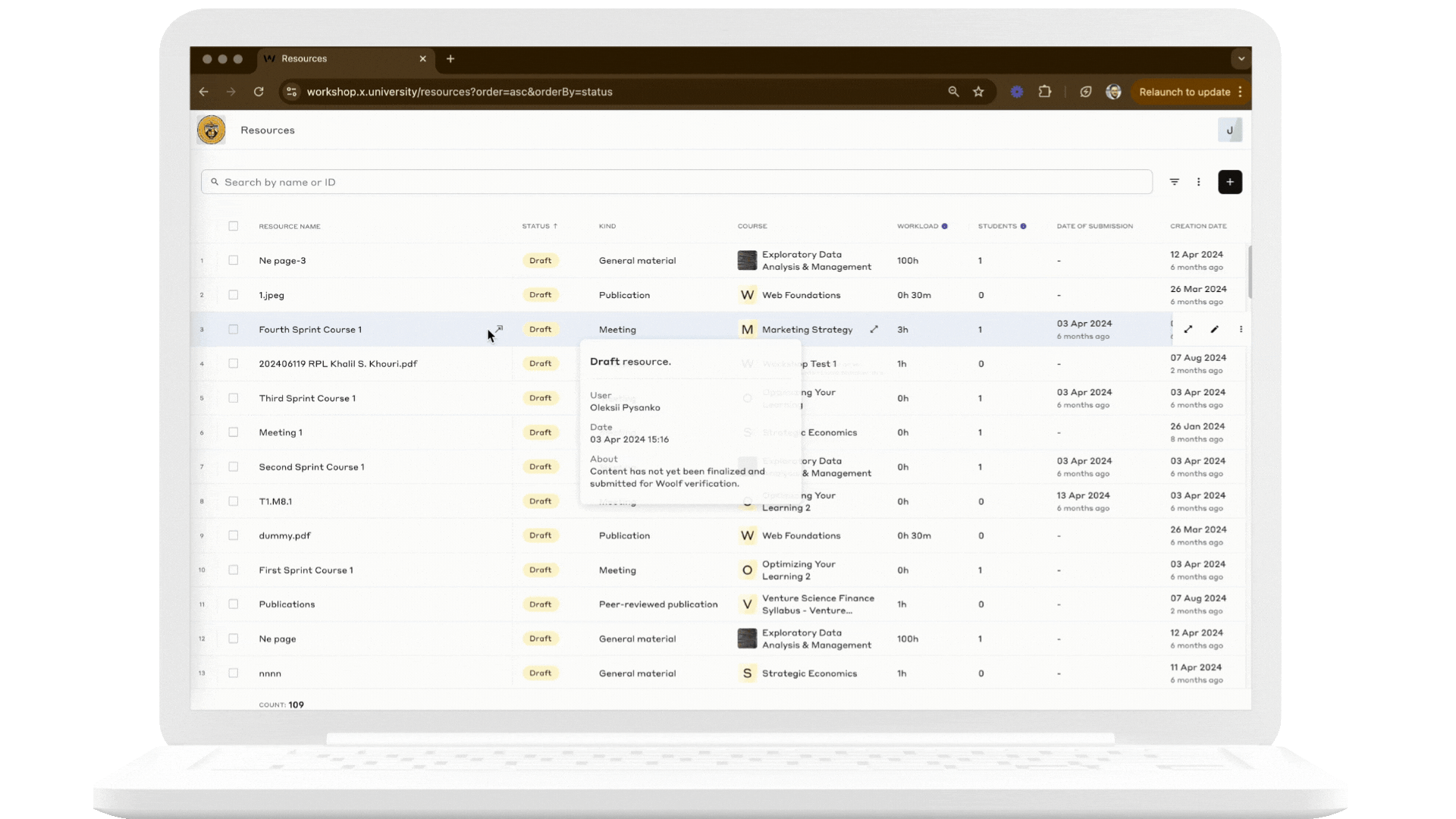Viewport: 1456px width, 819px height.
Task: Click the filter icon beside search bar
Action: 1174,182
